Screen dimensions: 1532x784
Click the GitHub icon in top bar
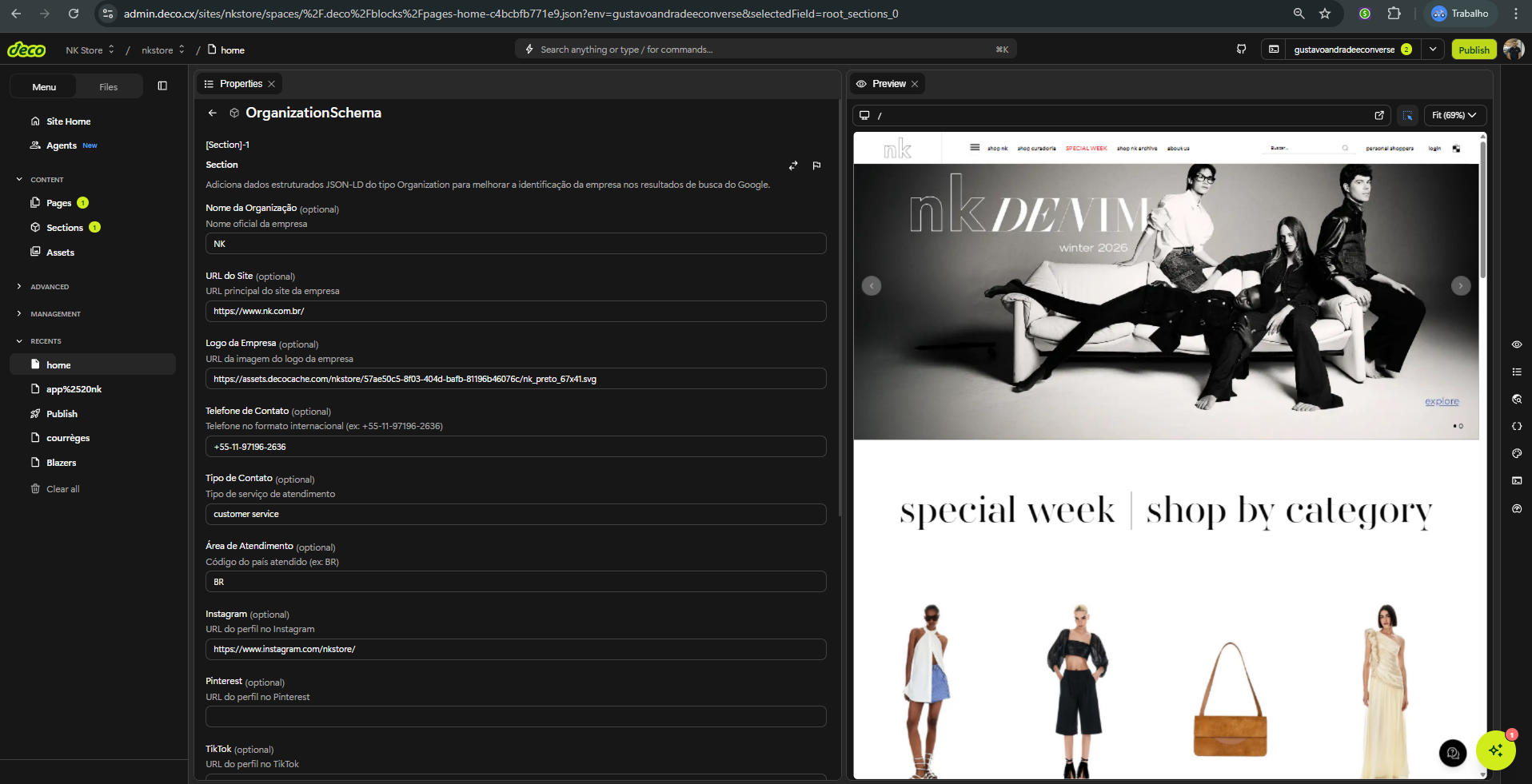click(x=1241, y=49)
